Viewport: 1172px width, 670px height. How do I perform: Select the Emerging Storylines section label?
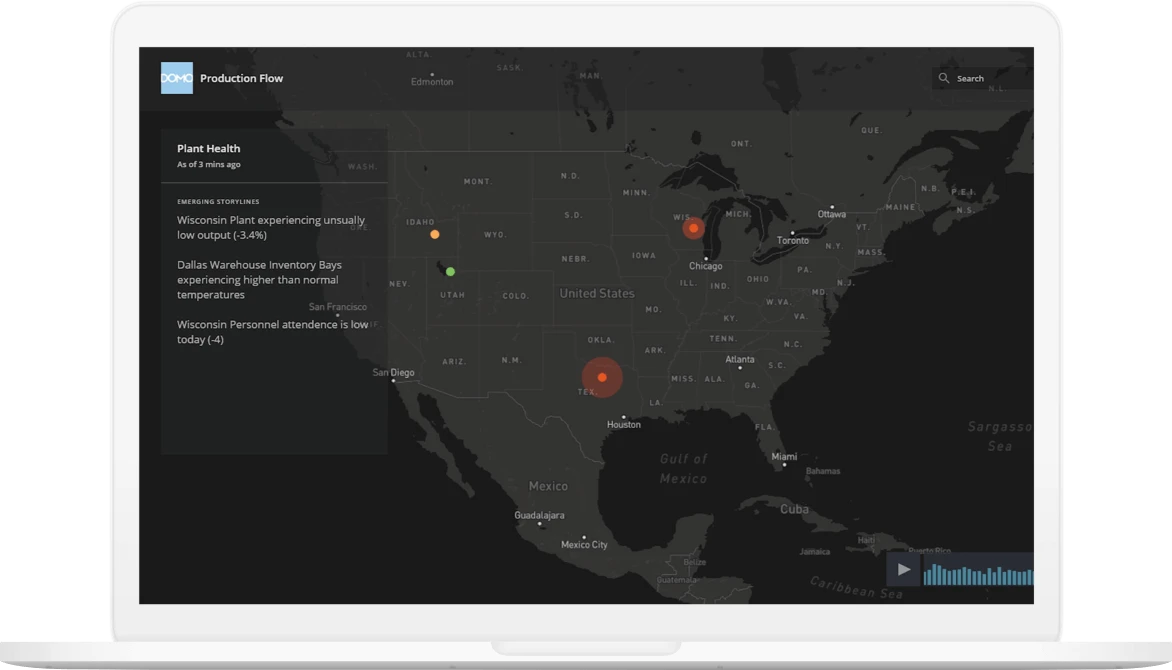[219, 200]
